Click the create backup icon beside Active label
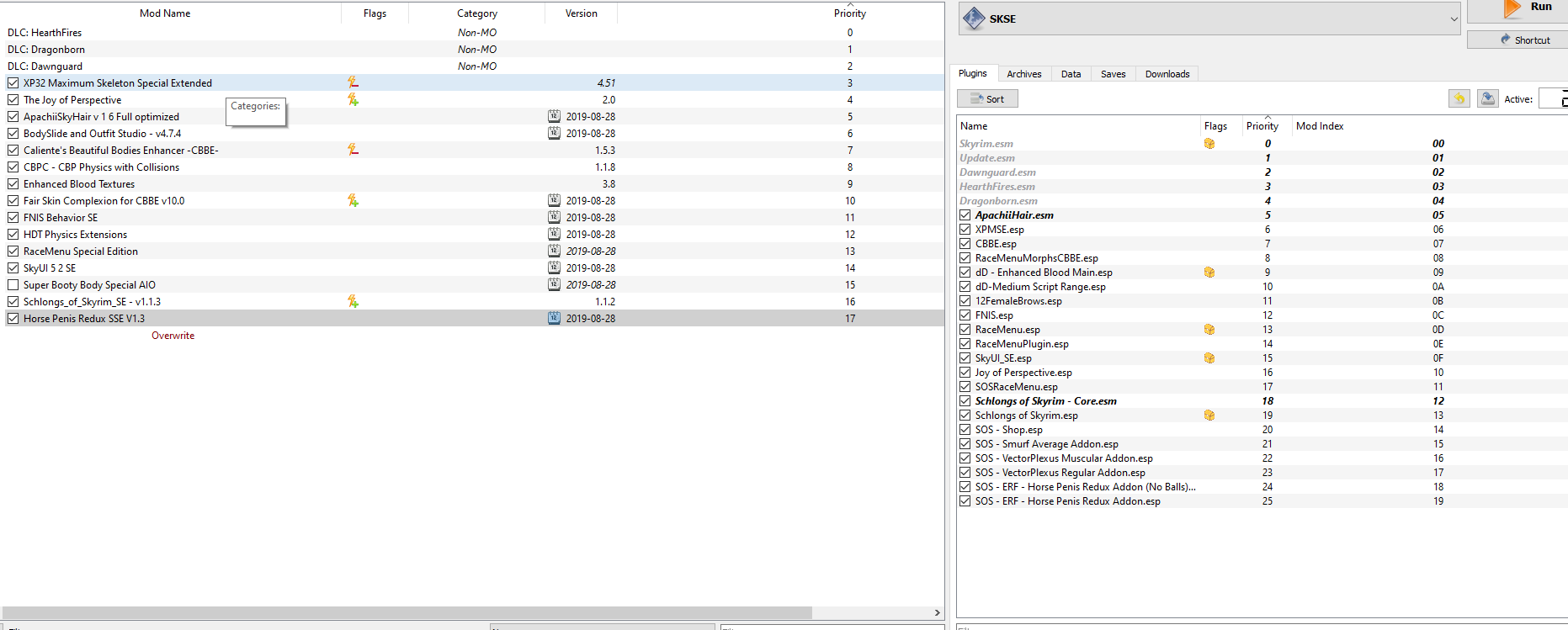Image resolution: width=1568 pixels, height=630 pixels. click(x=1488, y=98)
